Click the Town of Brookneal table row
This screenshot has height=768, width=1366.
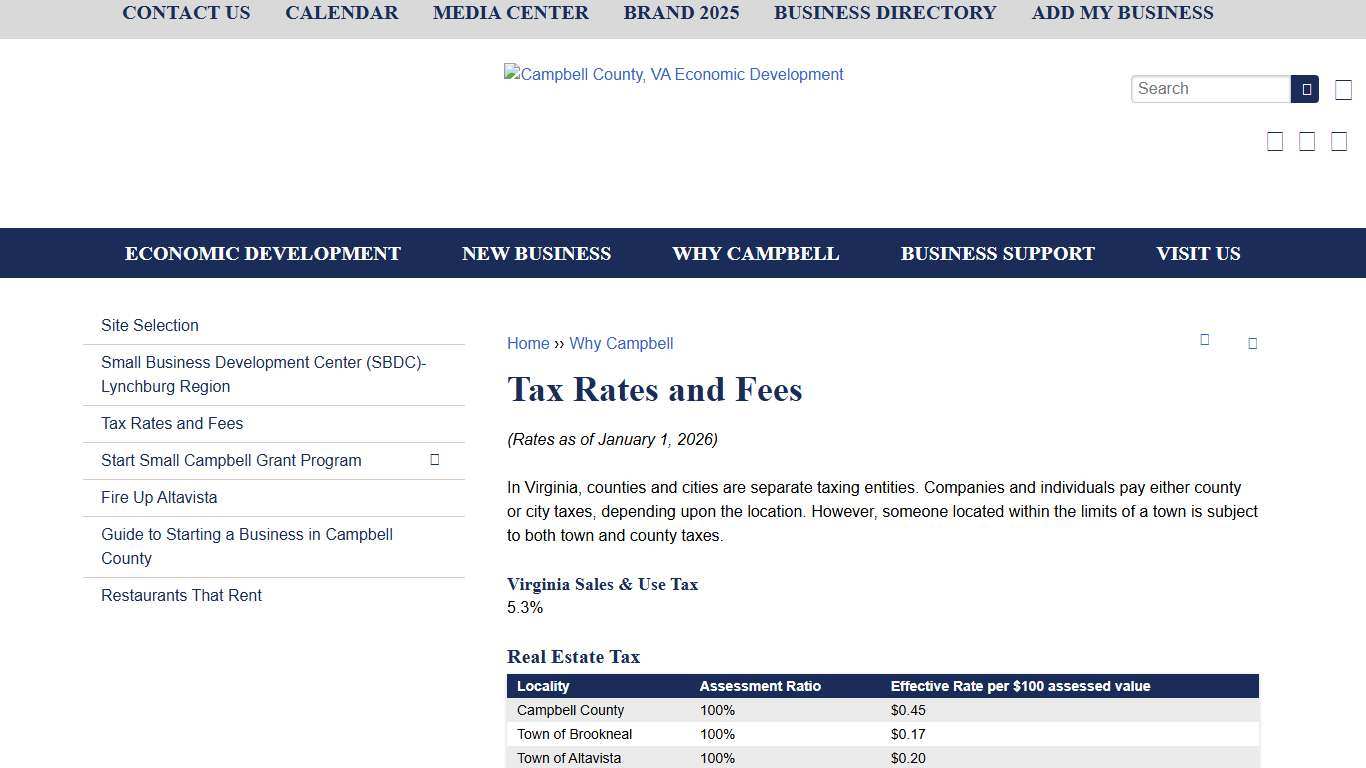700,734
